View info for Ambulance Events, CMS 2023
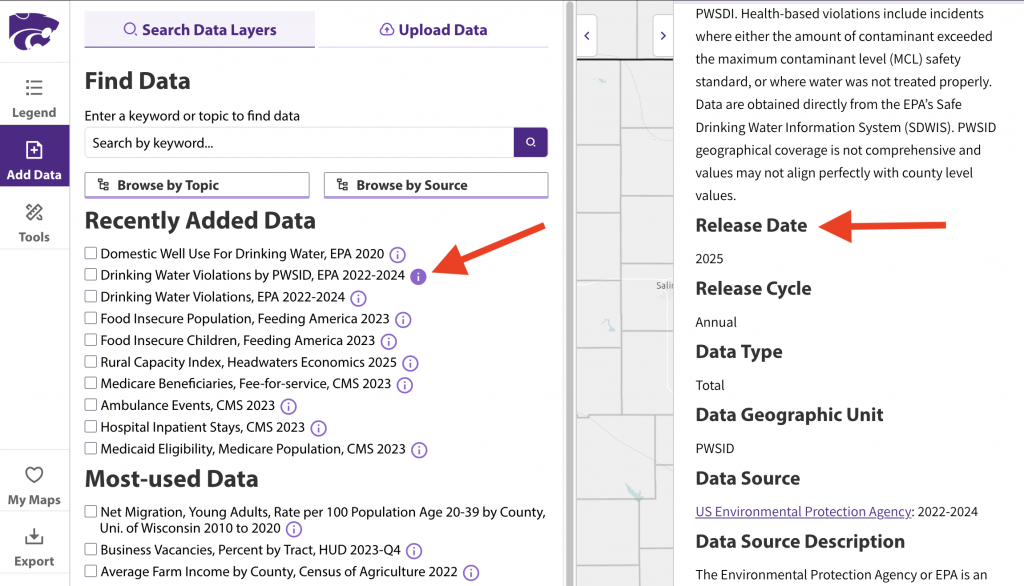 [288, 406]
